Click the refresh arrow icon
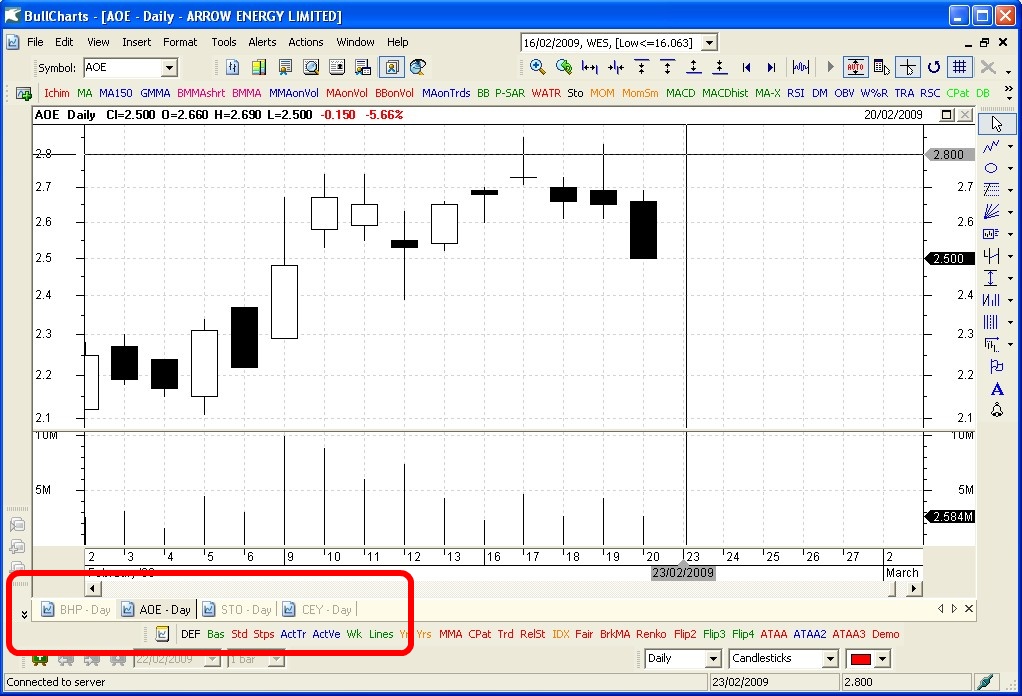 point(933,66)
